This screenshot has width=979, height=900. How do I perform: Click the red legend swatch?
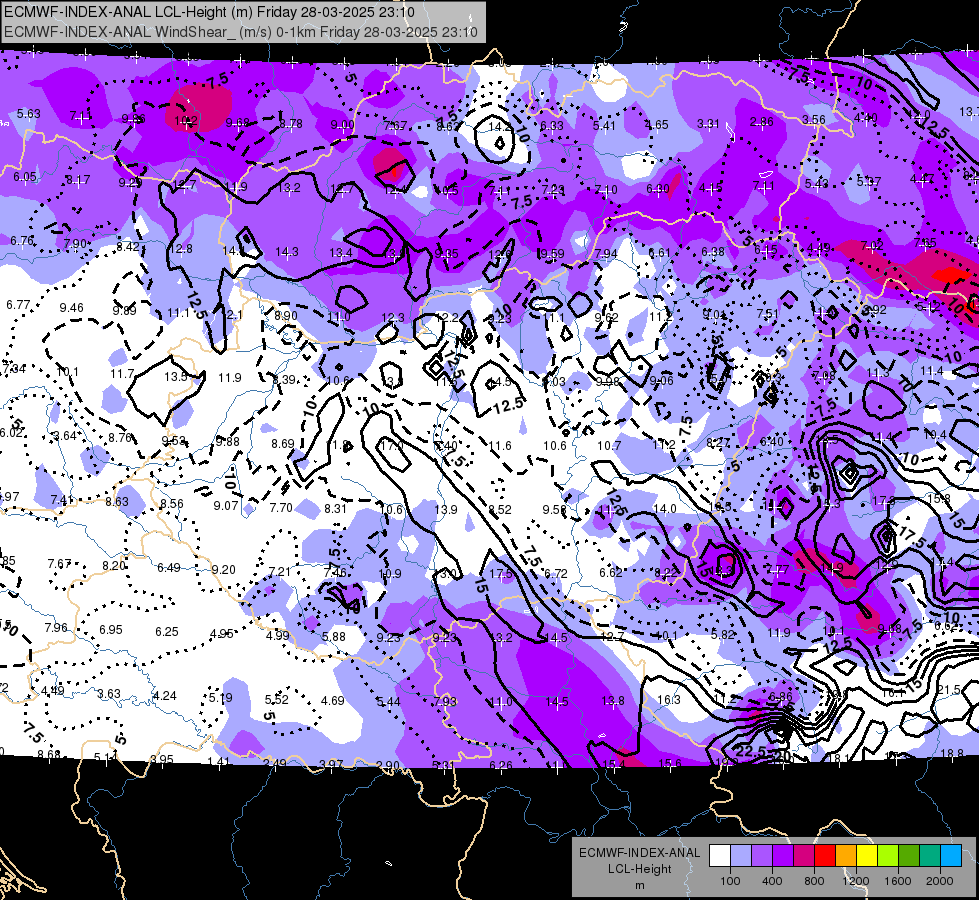pyautogui.click(x=825, y=856)
